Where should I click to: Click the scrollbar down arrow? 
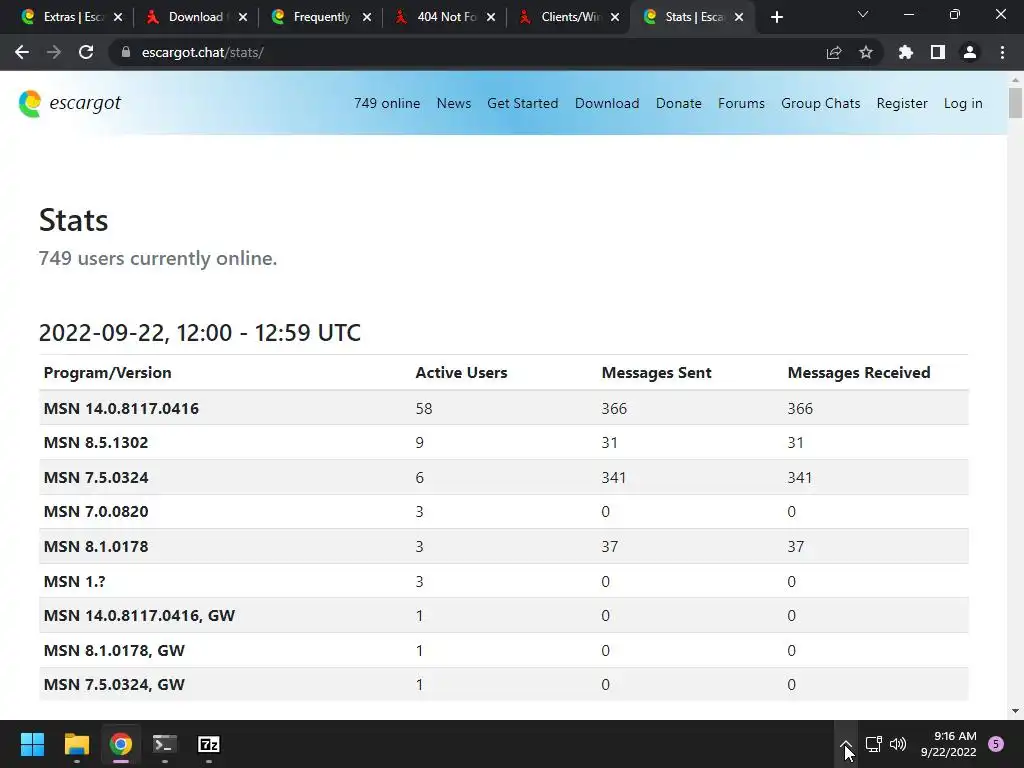[1015, 711]
